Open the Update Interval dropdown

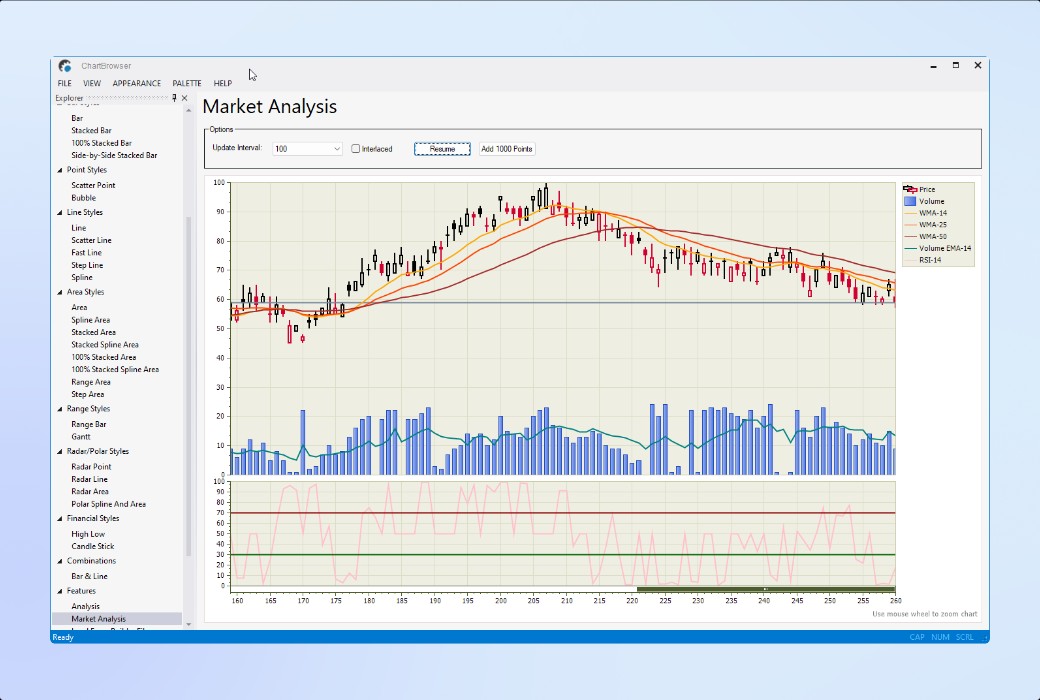pos(336,149)
